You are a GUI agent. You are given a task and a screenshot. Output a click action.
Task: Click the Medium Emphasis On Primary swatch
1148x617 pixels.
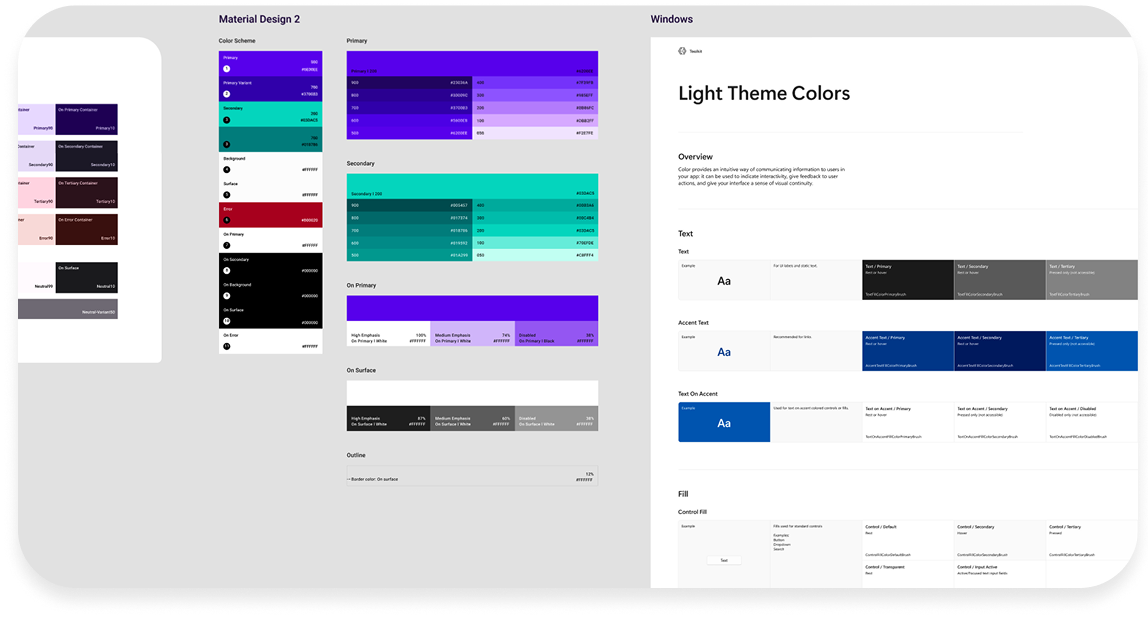click(473, 335)
